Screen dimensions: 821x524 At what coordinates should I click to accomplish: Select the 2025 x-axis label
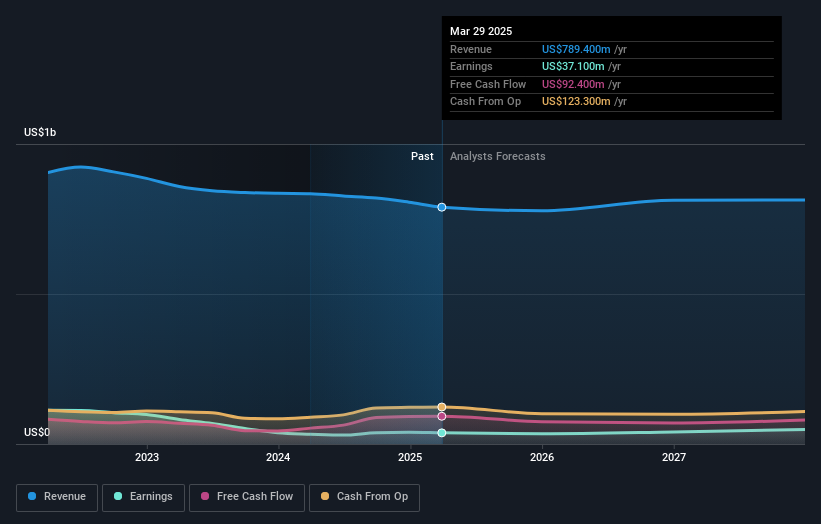(410, 457)
